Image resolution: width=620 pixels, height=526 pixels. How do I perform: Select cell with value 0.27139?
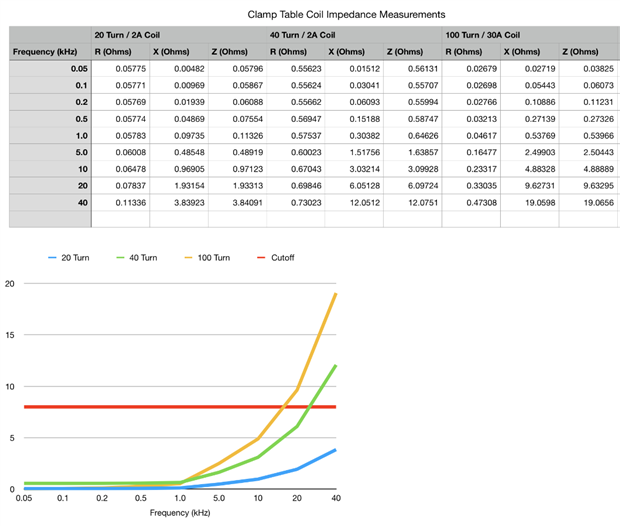[530, 119]
